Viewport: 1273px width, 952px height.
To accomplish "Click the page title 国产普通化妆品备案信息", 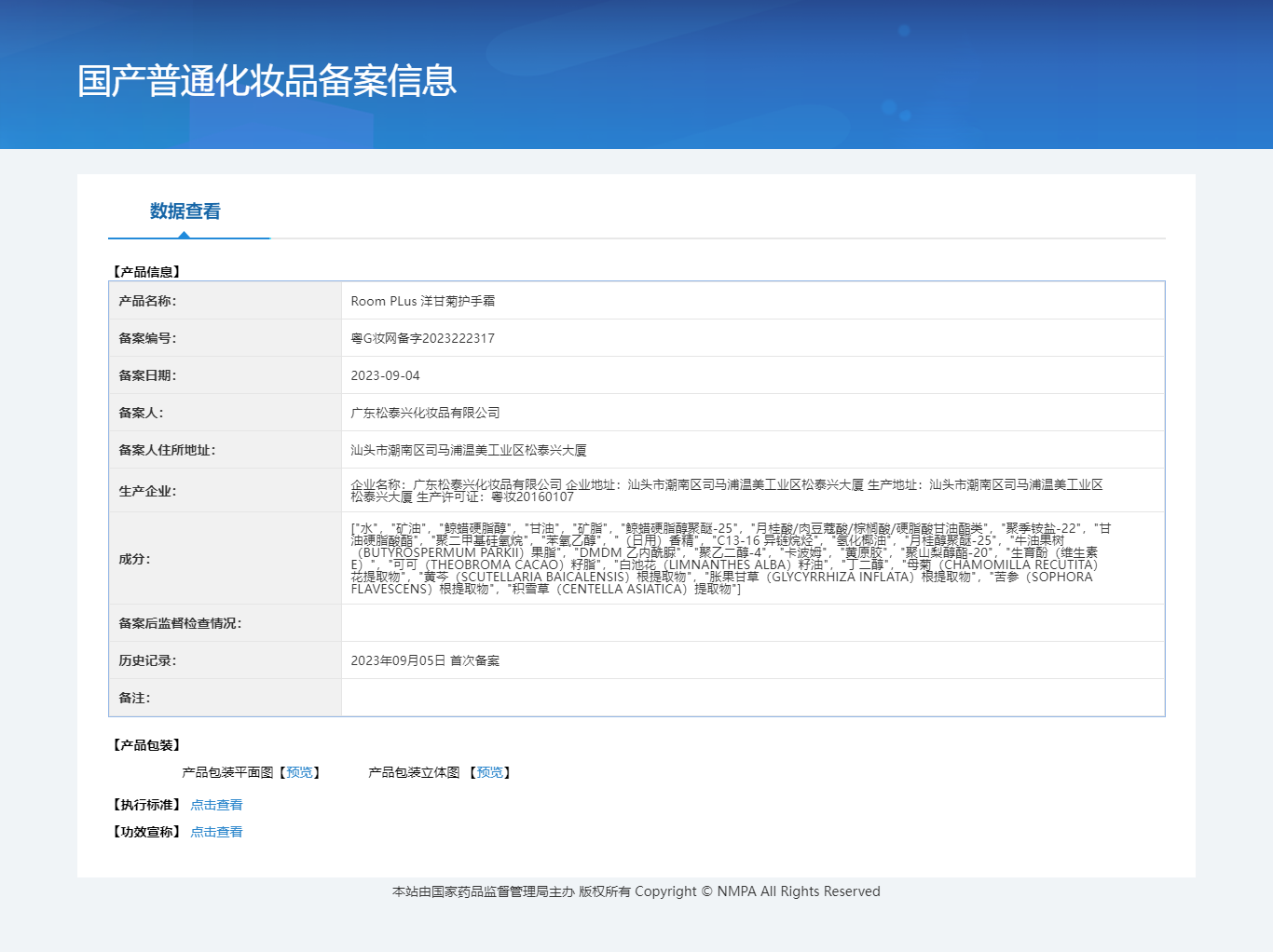I will coord(267,81).
